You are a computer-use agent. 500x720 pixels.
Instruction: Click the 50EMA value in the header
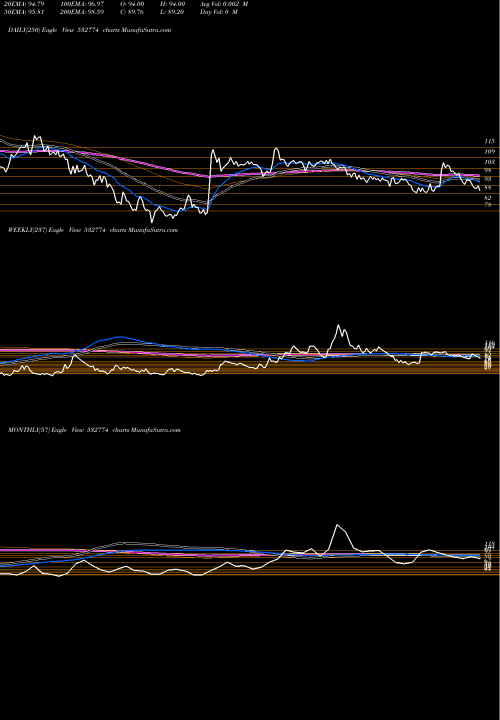[x=22, y=11]
